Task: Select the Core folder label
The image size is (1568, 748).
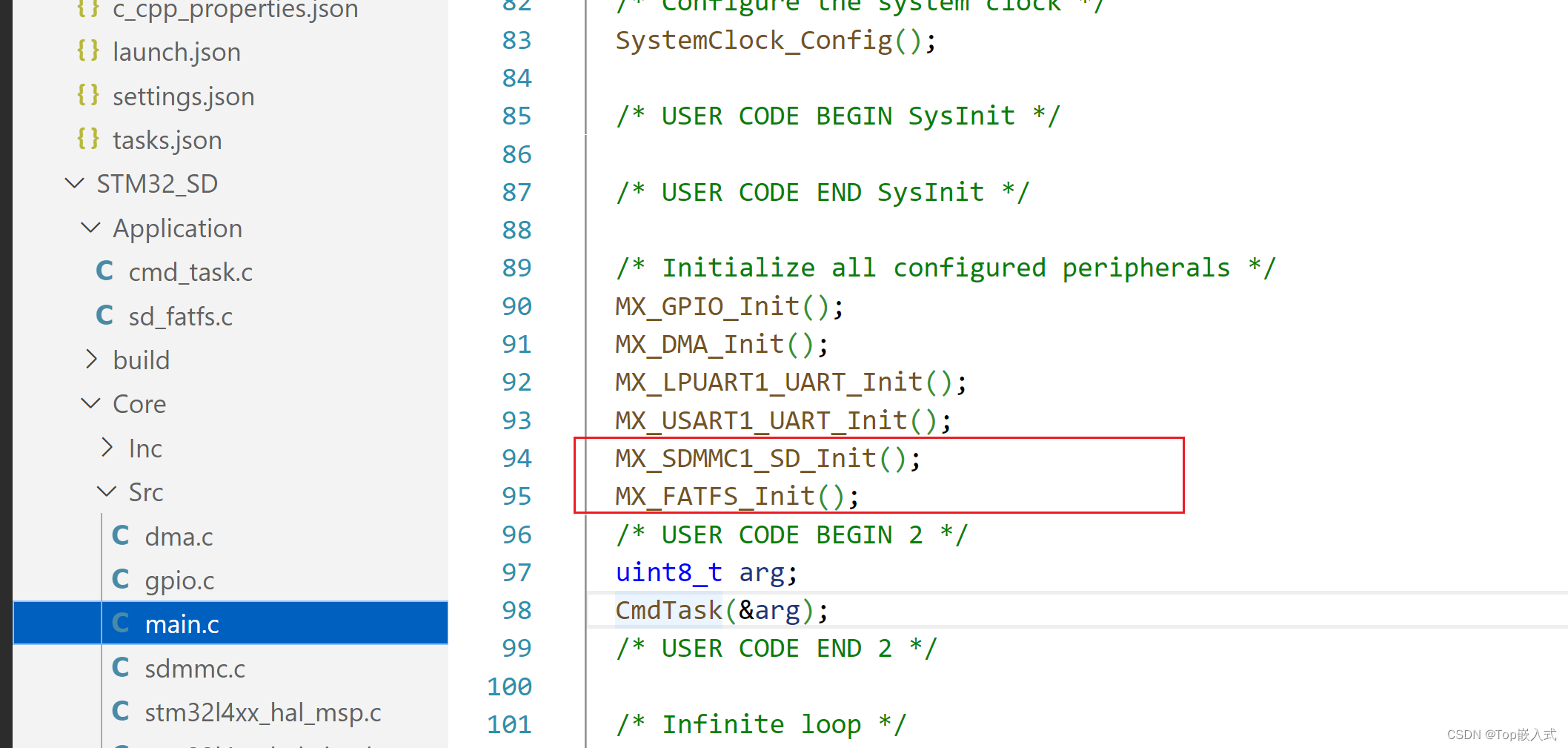Action: pos(139,404)
